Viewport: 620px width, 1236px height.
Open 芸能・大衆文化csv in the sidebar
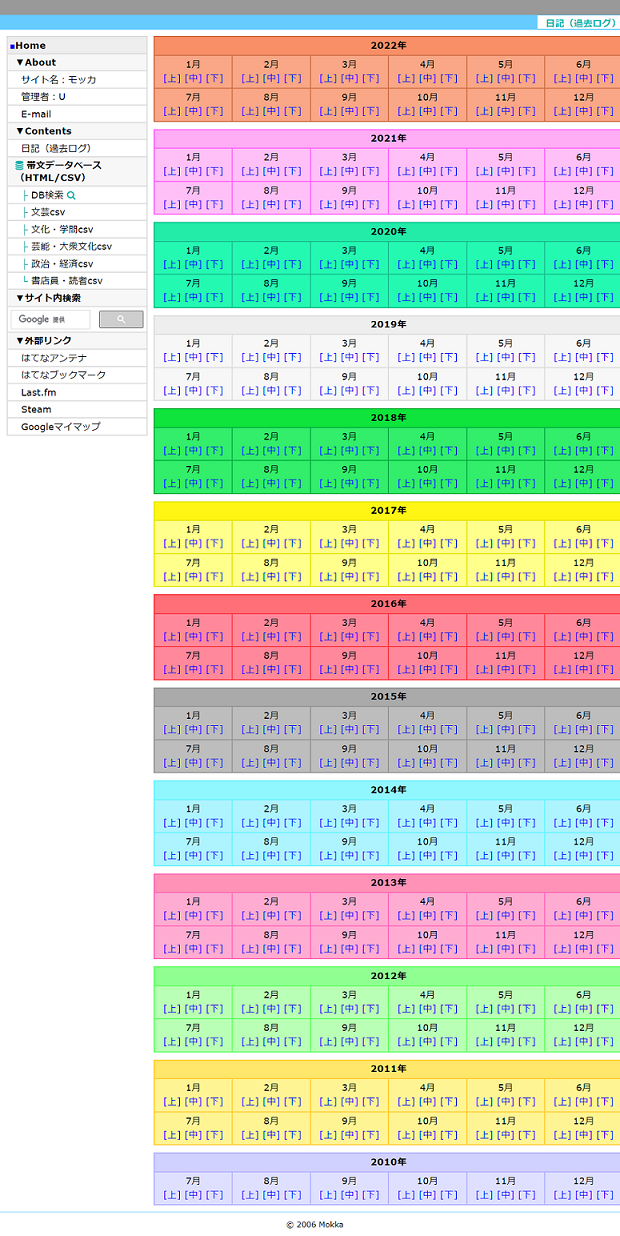[x=70, y=246]
